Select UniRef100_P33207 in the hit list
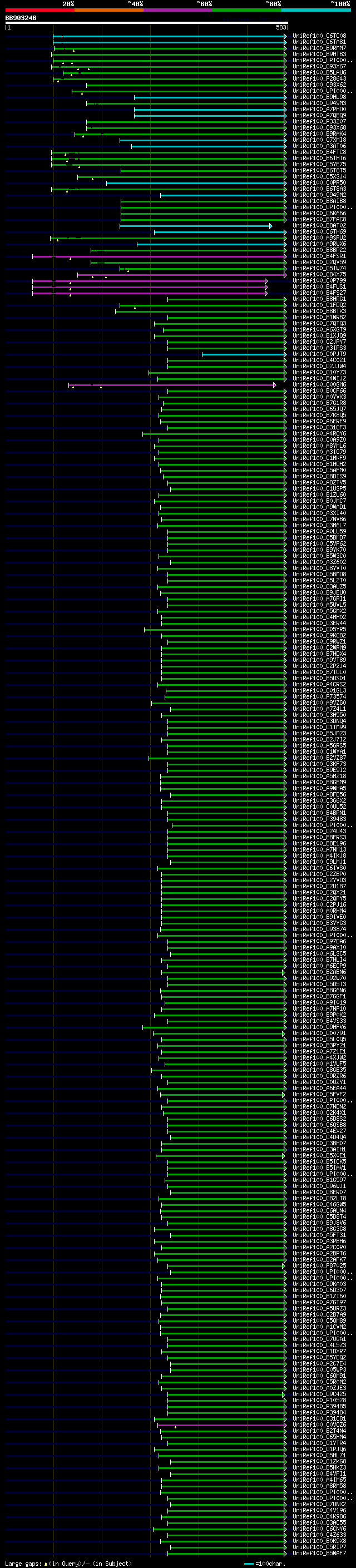This screenshot has height=1568, width=356. [319, 122]
